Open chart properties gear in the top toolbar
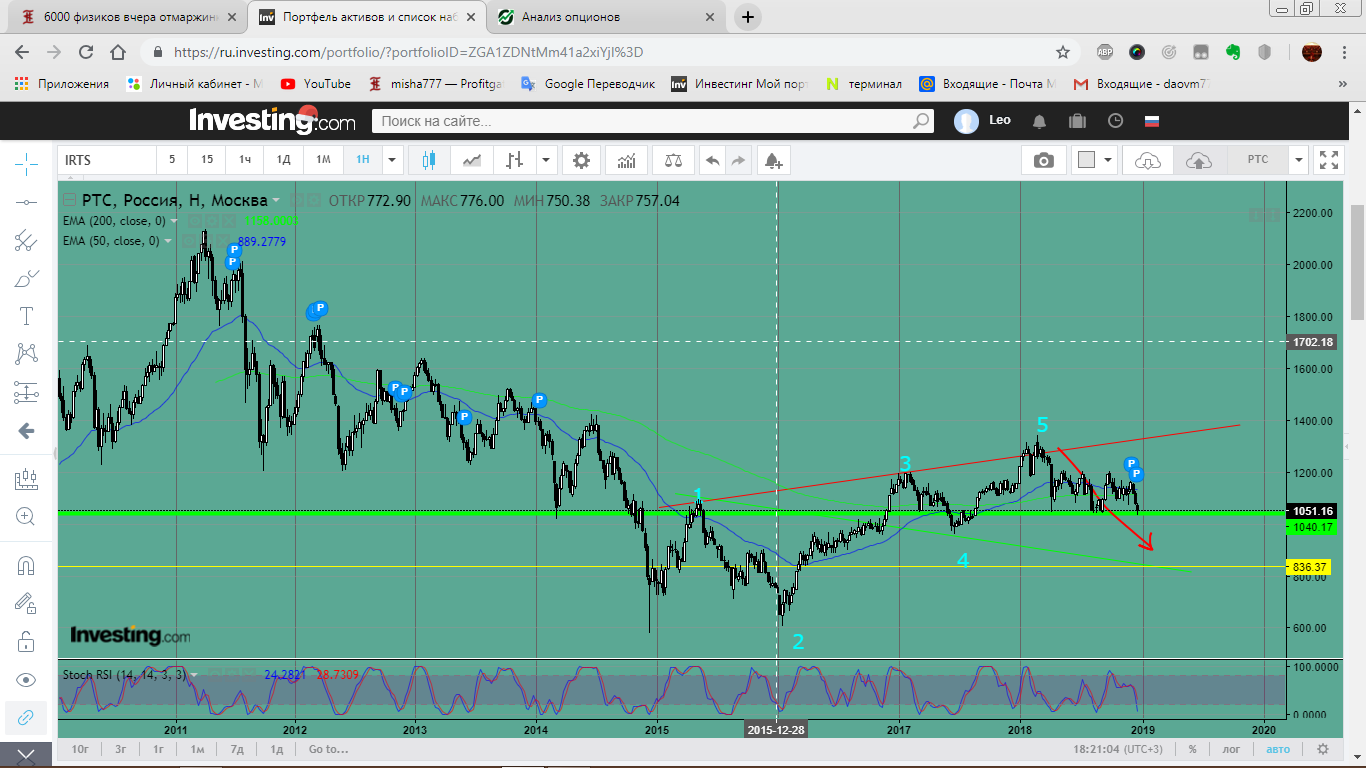Image resolution: width=1366 pixels, height=768 pixels. click(x=581, y=160)
